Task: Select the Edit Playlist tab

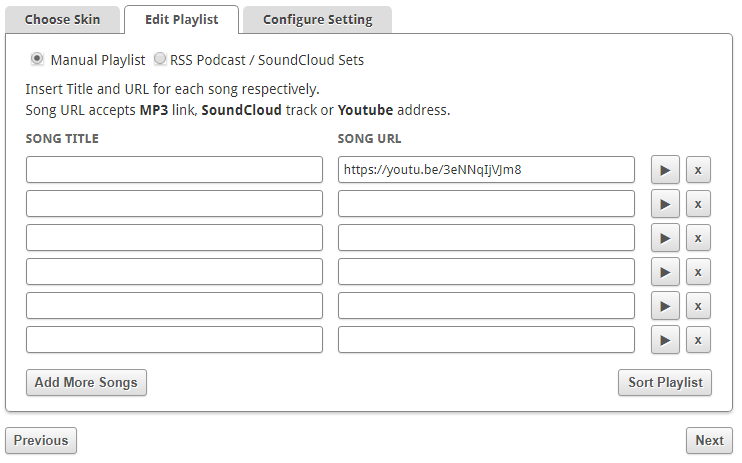Action: [181, 20]
